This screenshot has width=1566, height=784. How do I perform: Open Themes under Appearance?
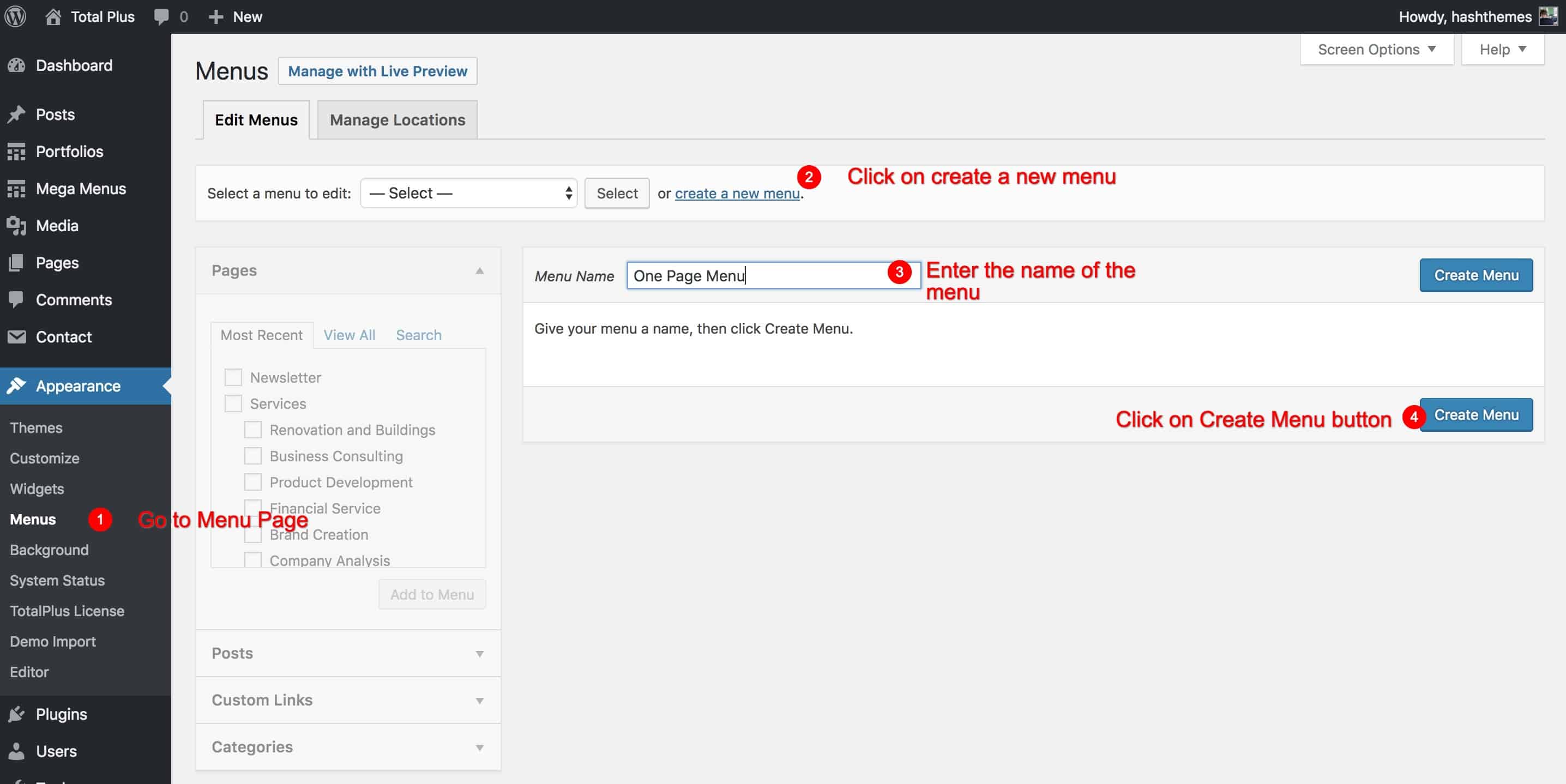tap(36, 428)
